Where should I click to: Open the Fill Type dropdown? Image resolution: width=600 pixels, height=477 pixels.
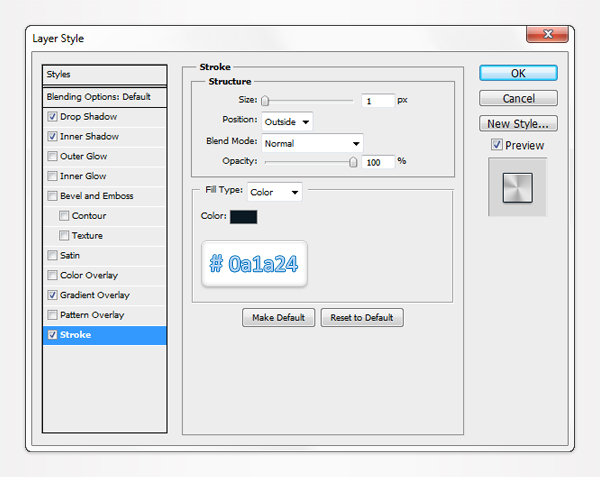275,192
